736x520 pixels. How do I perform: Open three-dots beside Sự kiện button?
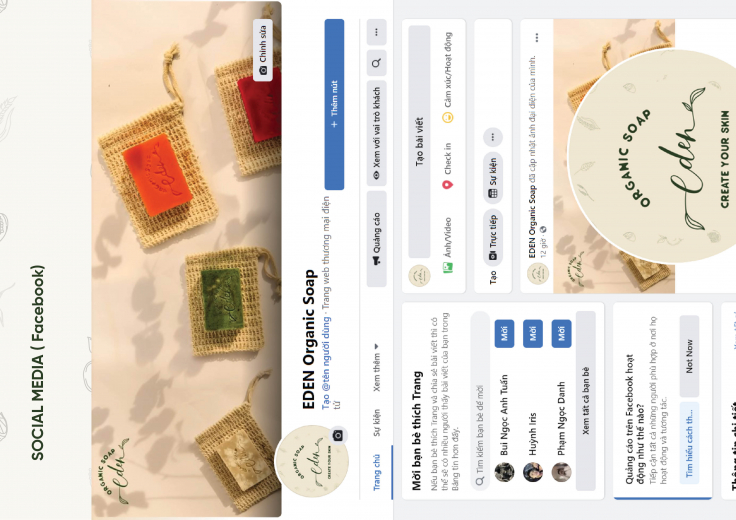493,137
